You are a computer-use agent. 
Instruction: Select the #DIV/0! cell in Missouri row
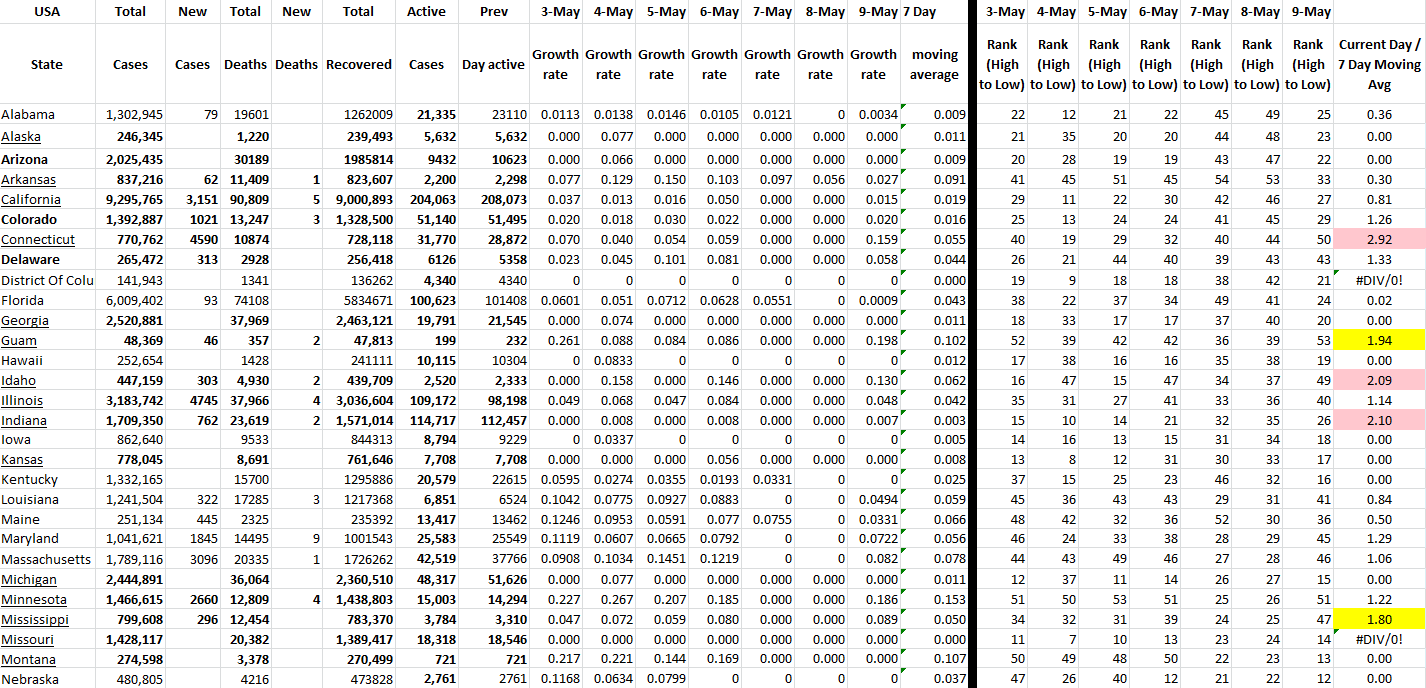pyautogui.click(x=1380, y=639)
